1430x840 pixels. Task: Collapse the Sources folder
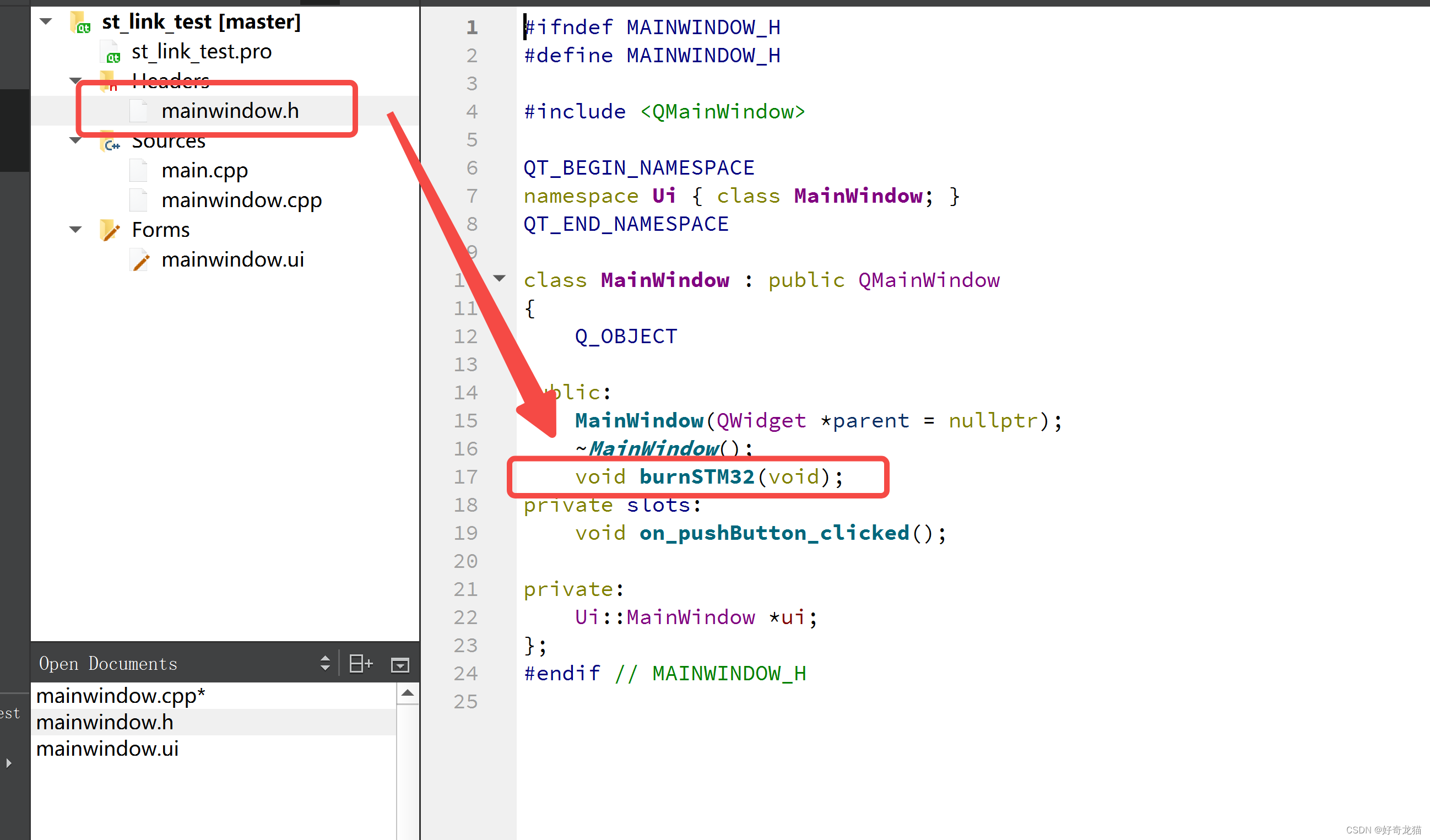pos(75,140)
